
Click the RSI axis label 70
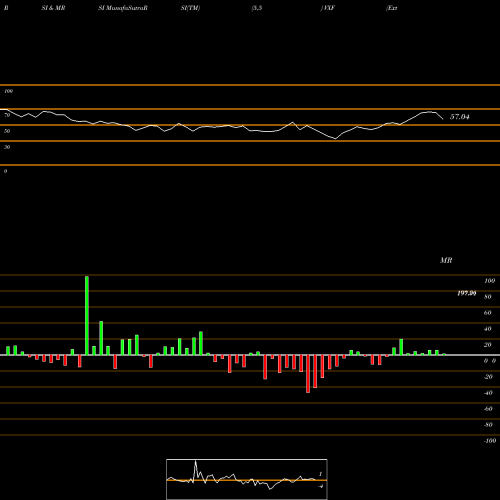(x=7, y=115)
